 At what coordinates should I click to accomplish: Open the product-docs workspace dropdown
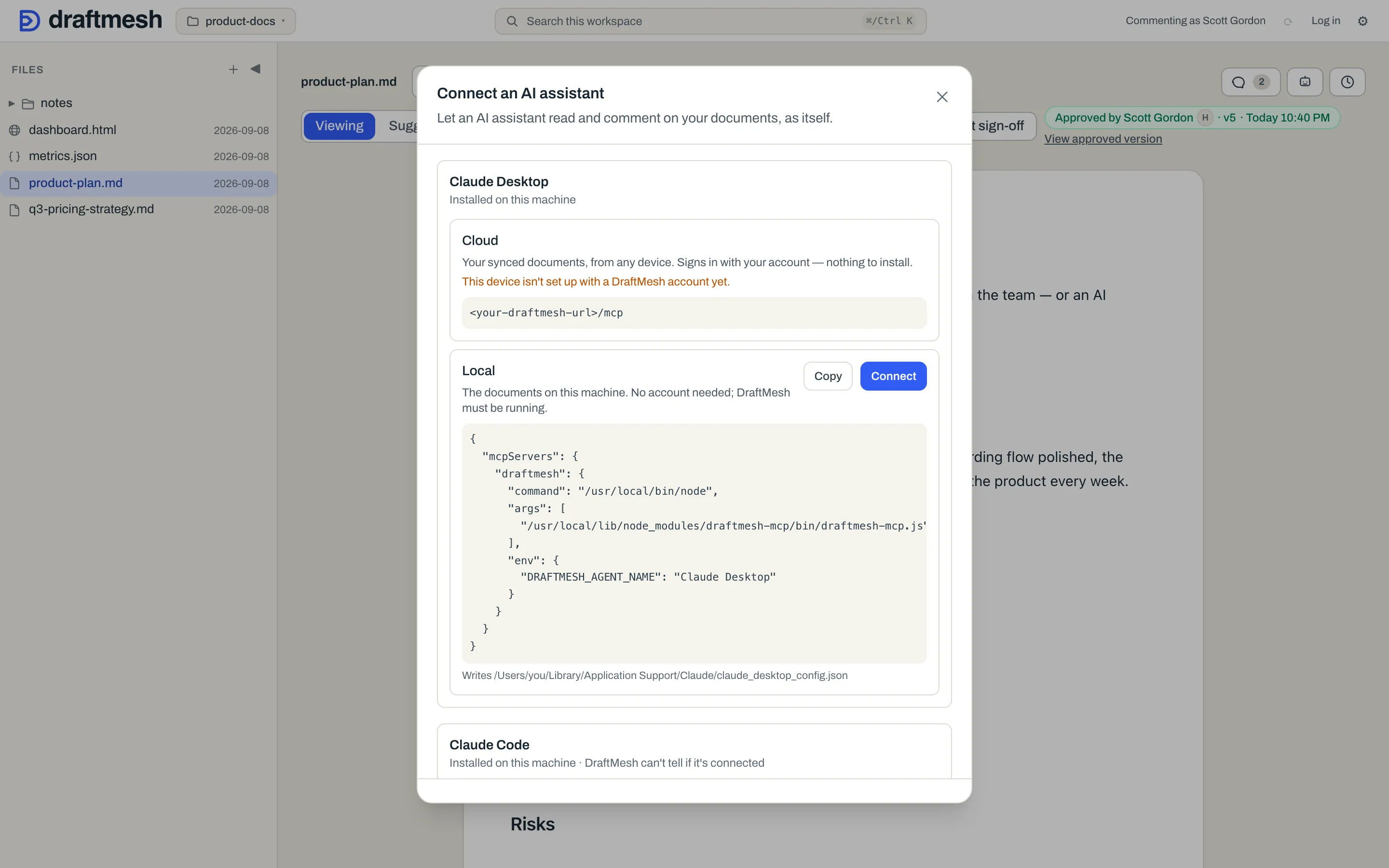pos(236,21)
